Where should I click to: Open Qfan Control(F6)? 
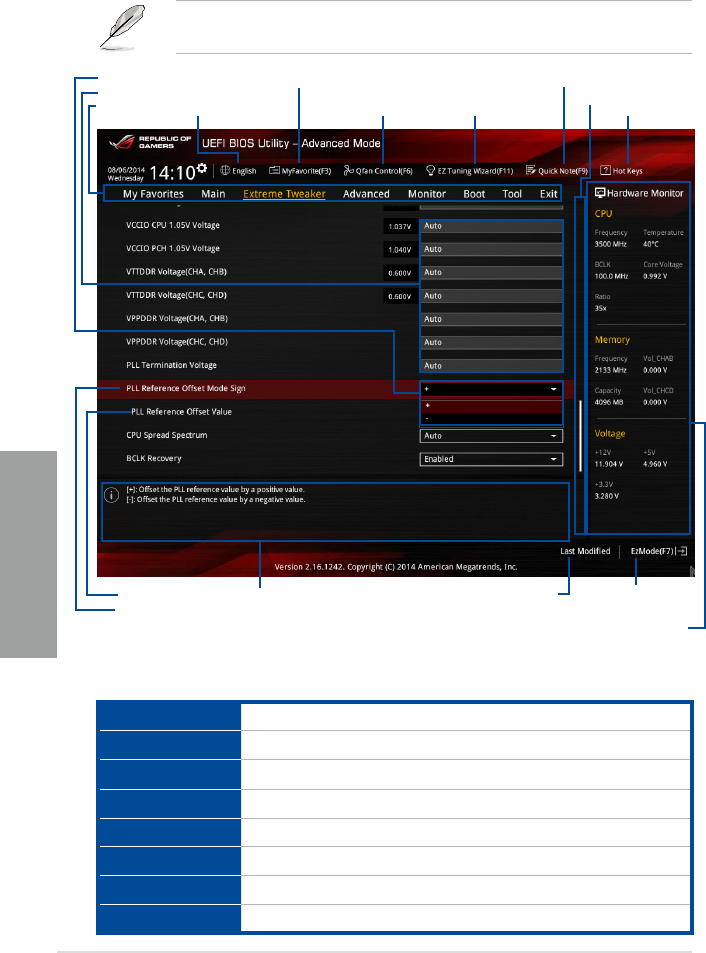point(378,171)
